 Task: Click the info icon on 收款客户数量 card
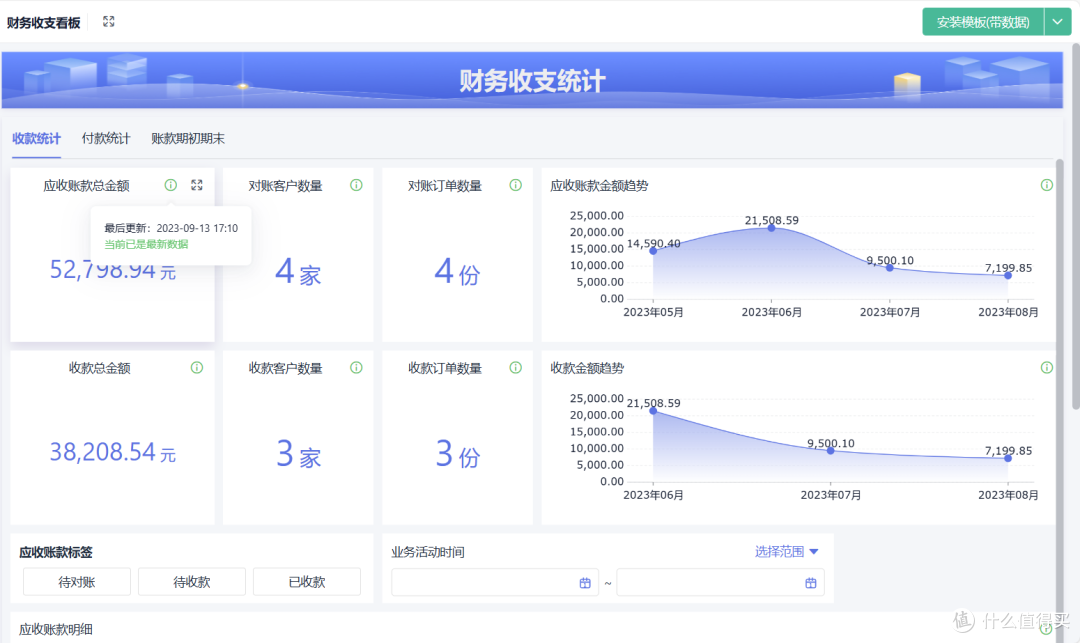click(x=356, y=368)
